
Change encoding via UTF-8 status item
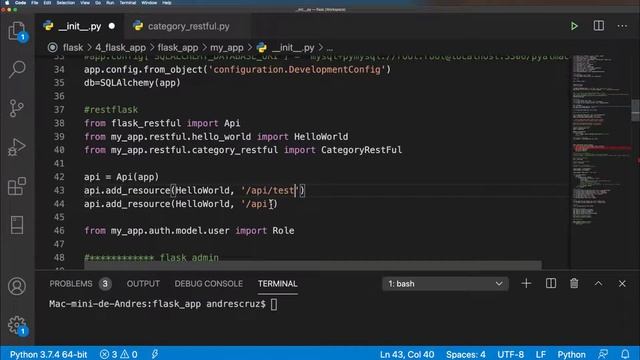510,354
